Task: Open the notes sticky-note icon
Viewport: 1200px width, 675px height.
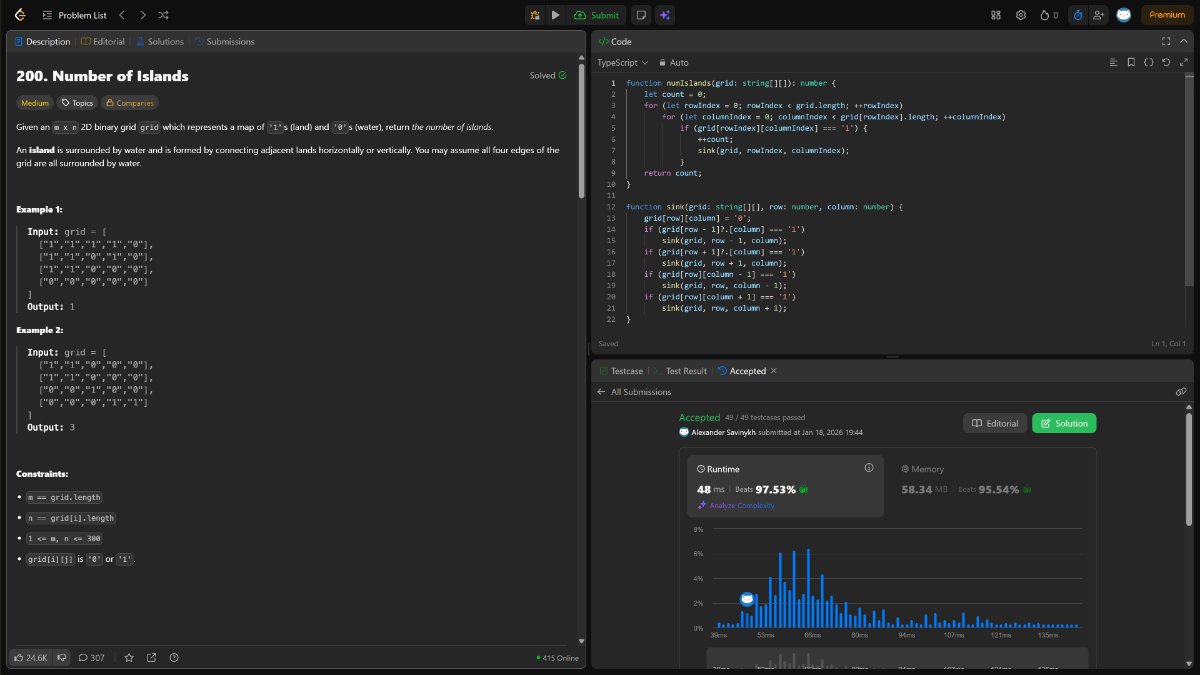Action: 640,15
